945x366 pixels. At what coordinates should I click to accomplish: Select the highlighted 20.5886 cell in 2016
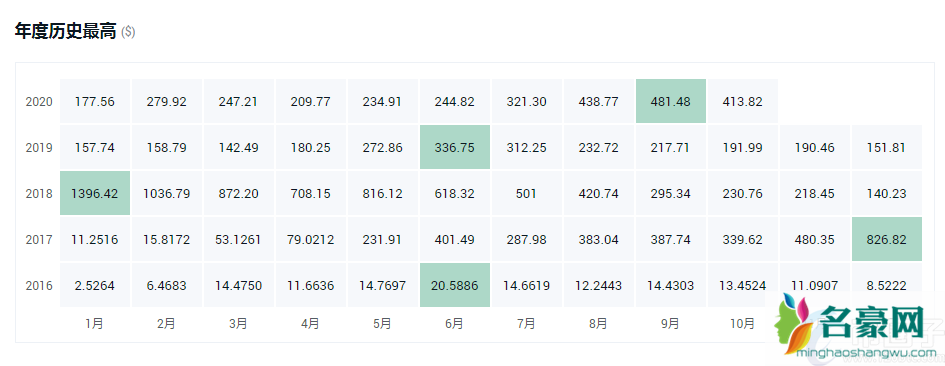[454, 285]
